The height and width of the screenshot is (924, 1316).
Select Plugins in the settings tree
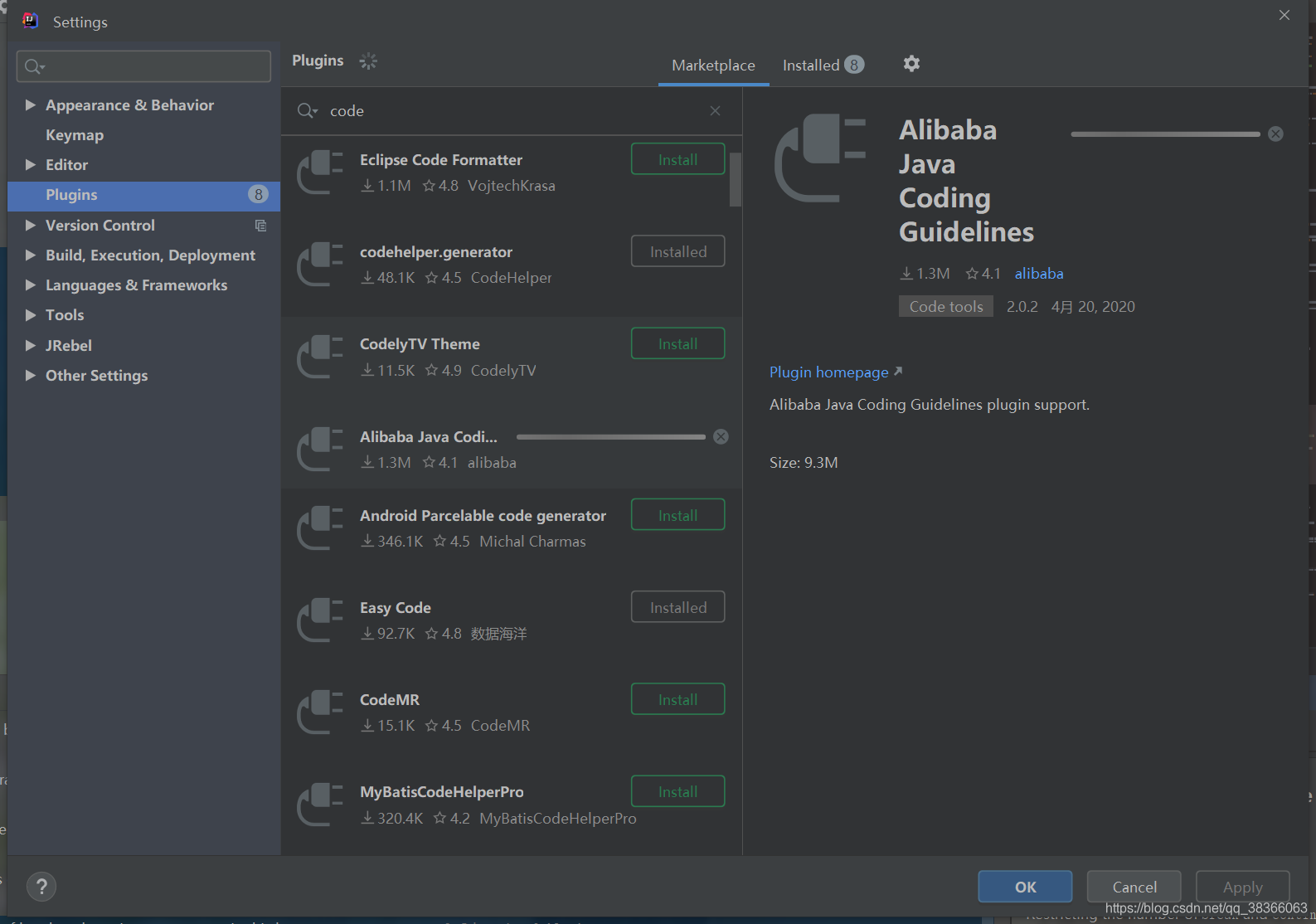143,195
